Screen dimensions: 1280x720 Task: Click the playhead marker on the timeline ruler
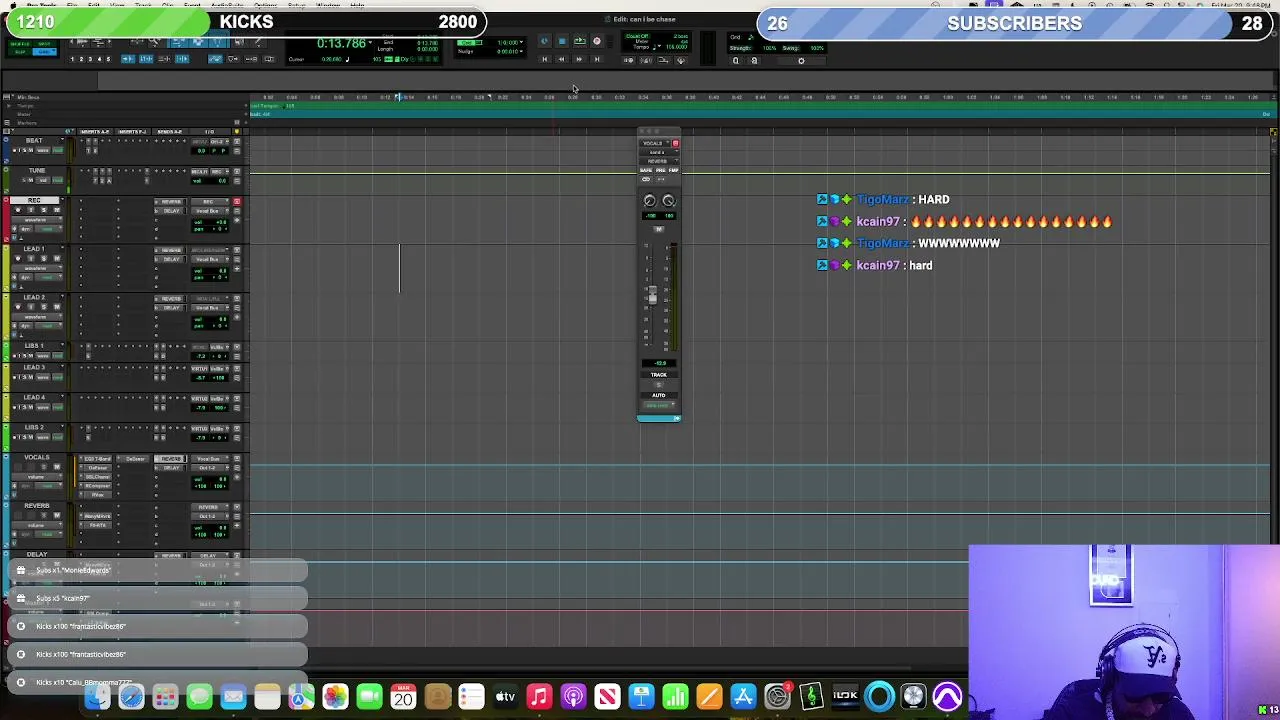click(398, 97)
